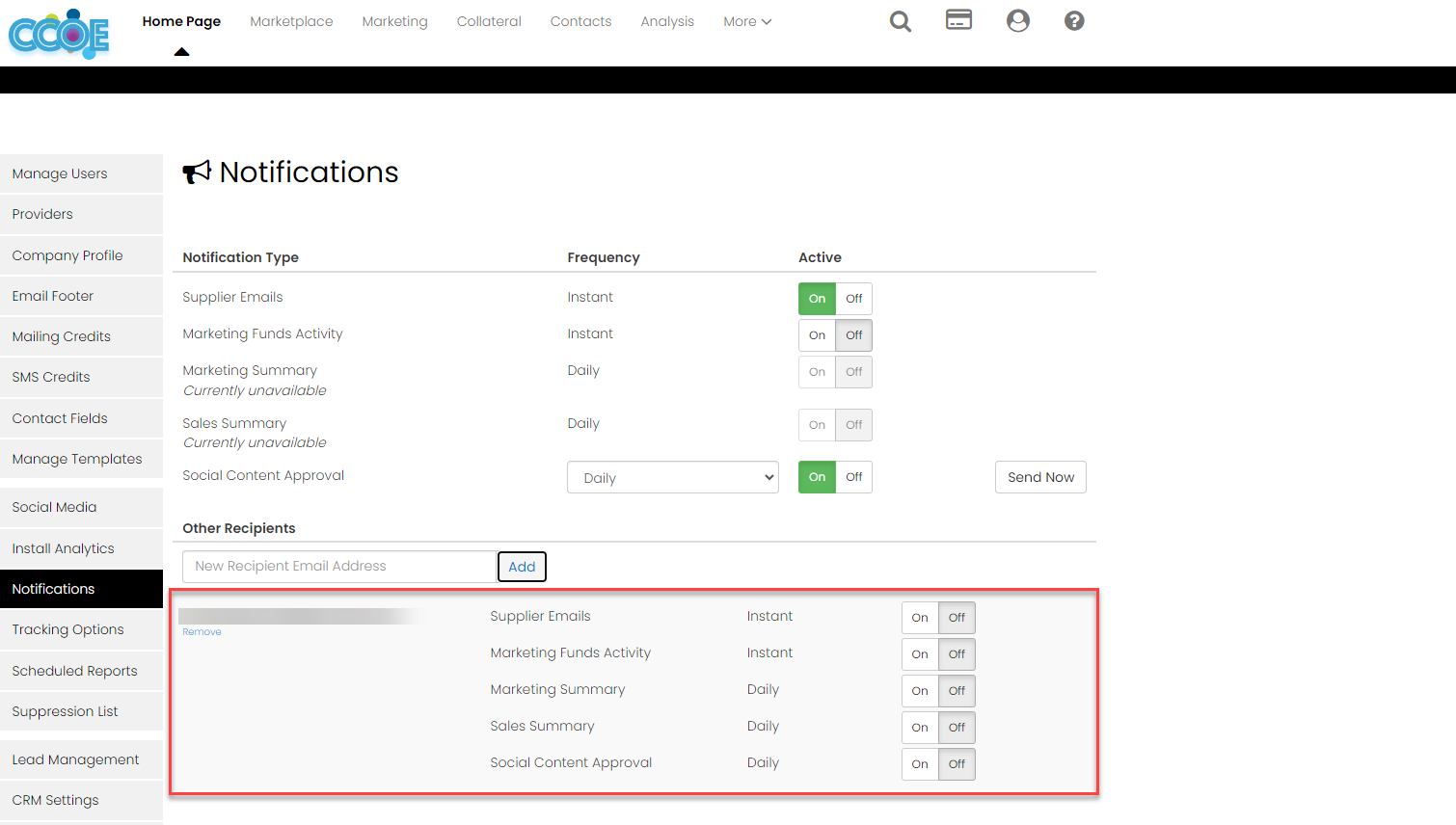Click the CCOE logo in the top left

[x=58, y=34]
